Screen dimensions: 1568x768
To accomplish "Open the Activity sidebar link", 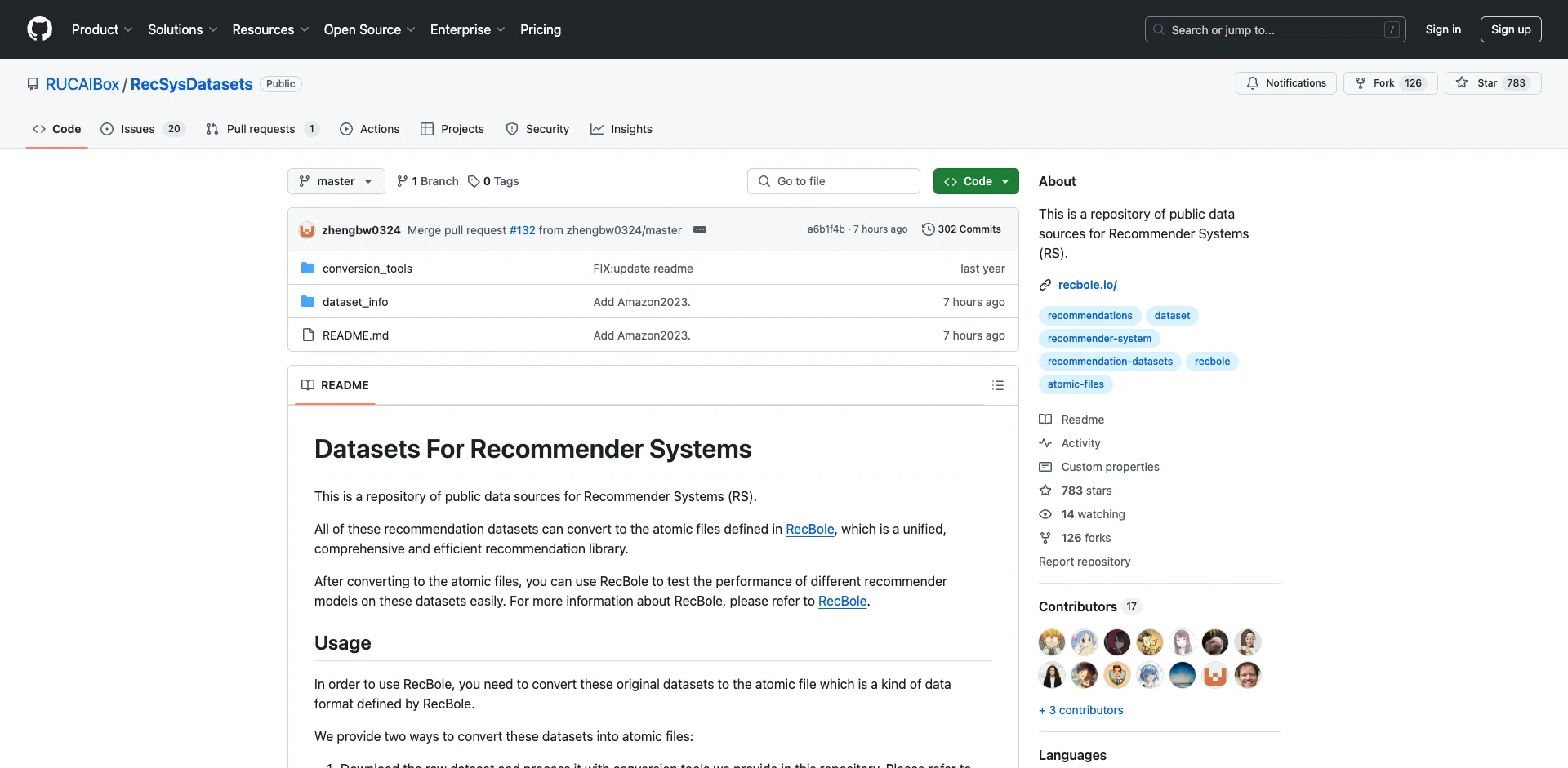I will [x=1070, y=443].
